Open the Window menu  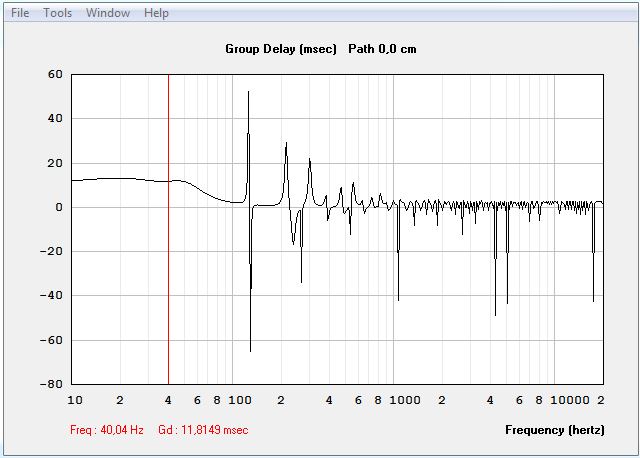[108, 13]
